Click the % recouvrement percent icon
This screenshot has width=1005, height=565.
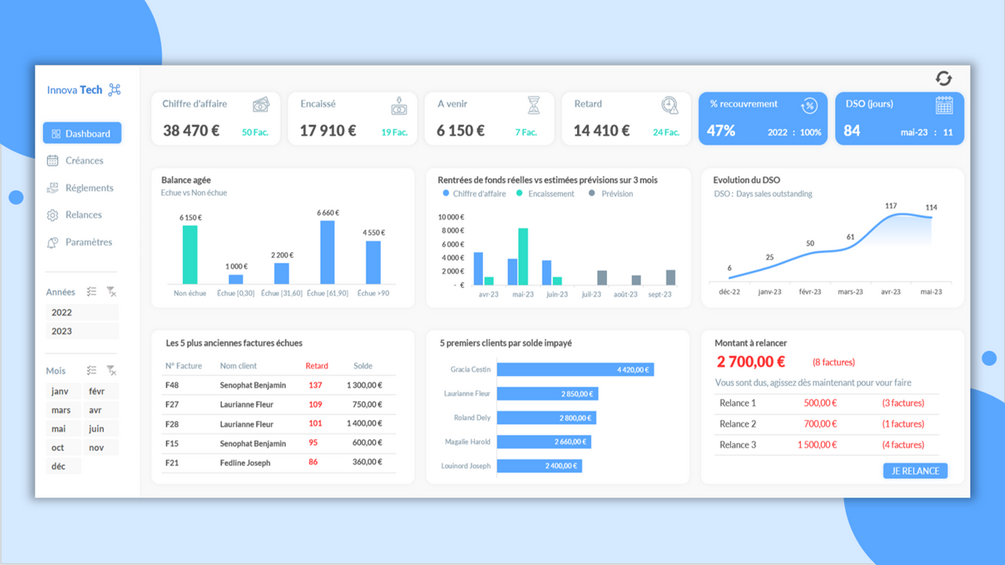[x=809, y=106]
